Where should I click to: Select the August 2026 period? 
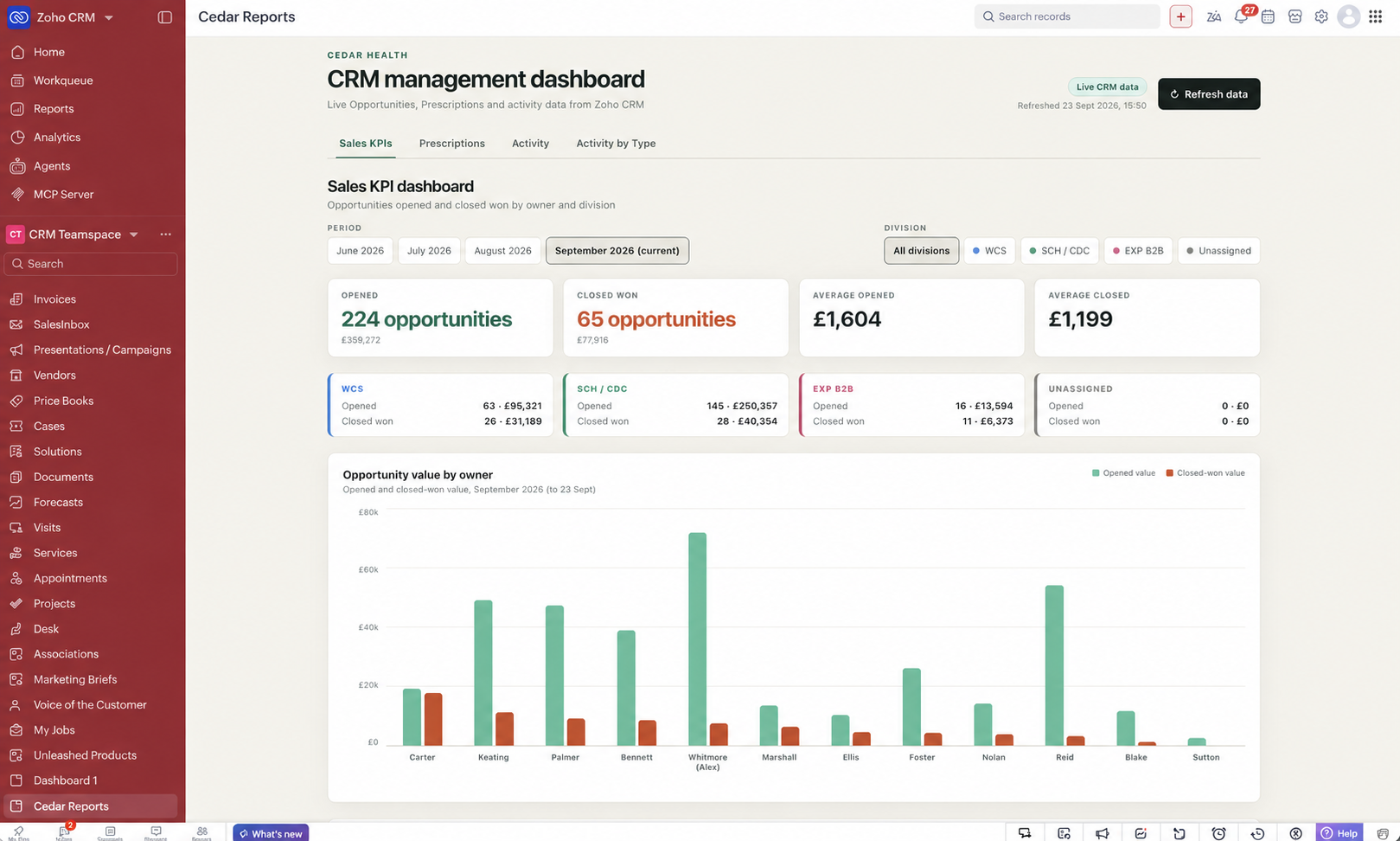pyautogui.click(x=502, y=251)
